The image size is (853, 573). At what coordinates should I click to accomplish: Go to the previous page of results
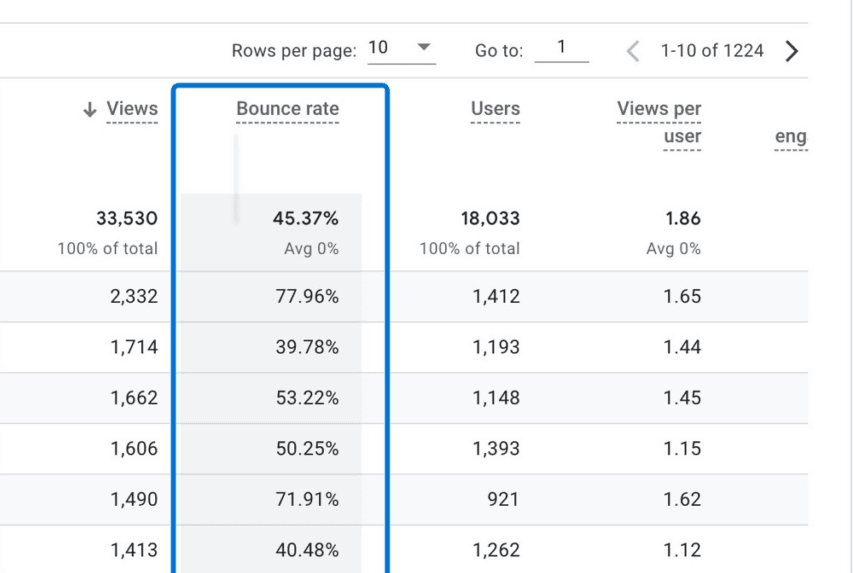(632, 51)
